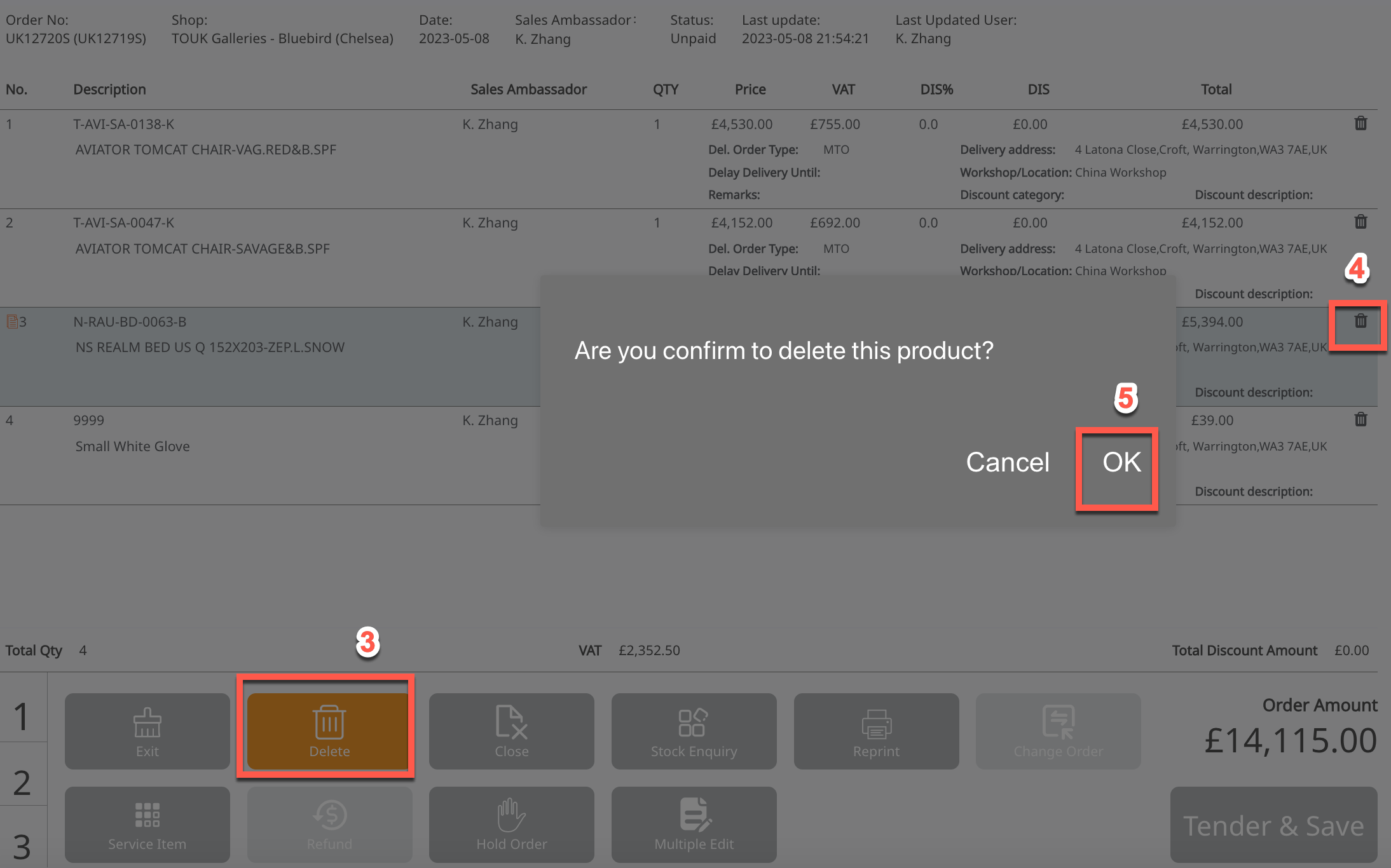Open Multiple Edit
The image size is (1391, 868).
tap(694, 824)
